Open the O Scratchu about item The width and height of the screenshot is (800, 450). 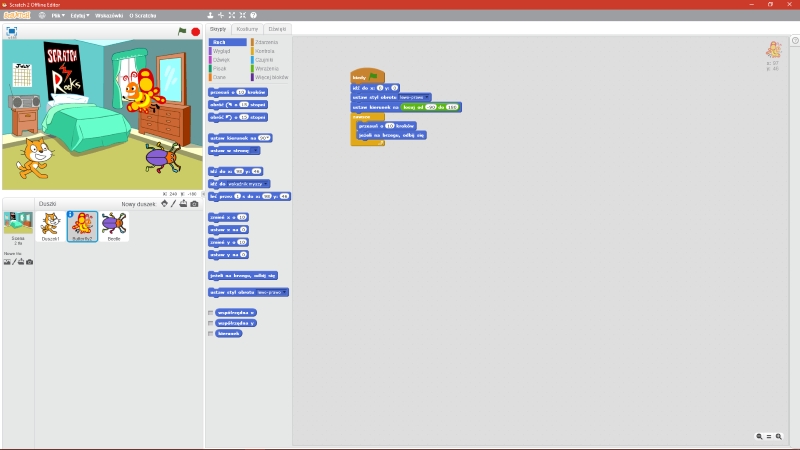(x=143, y=15)
